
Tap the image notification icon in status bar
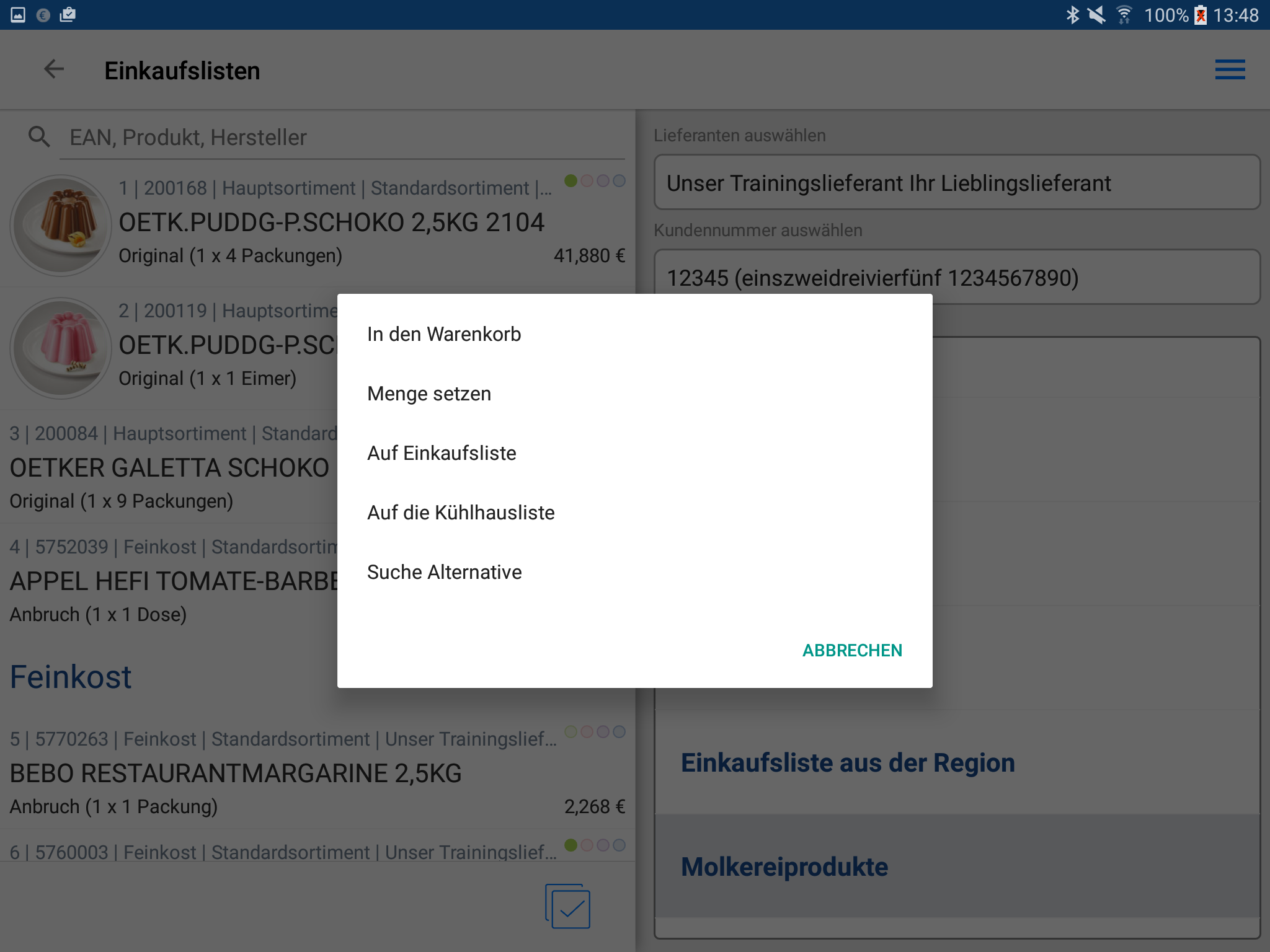click(18, 15)
